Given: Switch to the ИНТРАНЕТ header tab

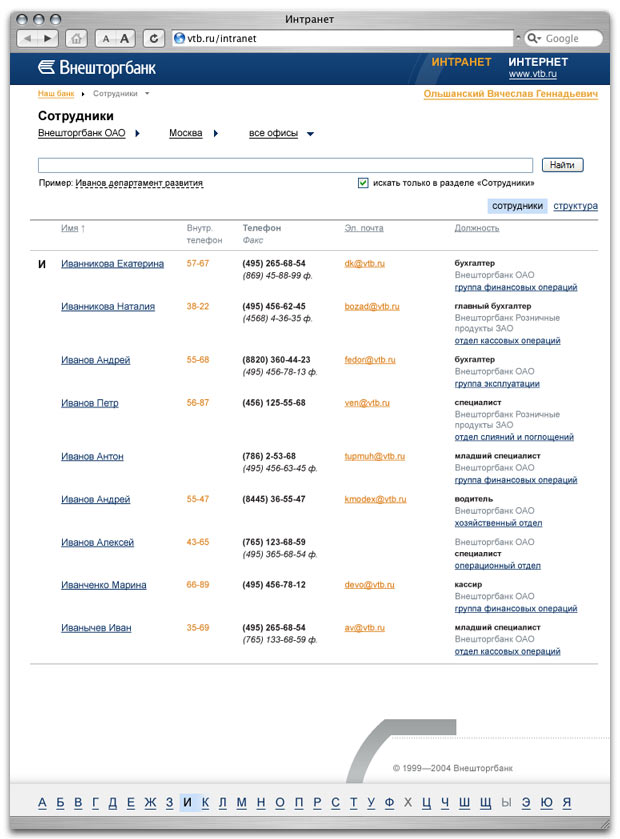Looking at the screenshot, I should 461,62.
